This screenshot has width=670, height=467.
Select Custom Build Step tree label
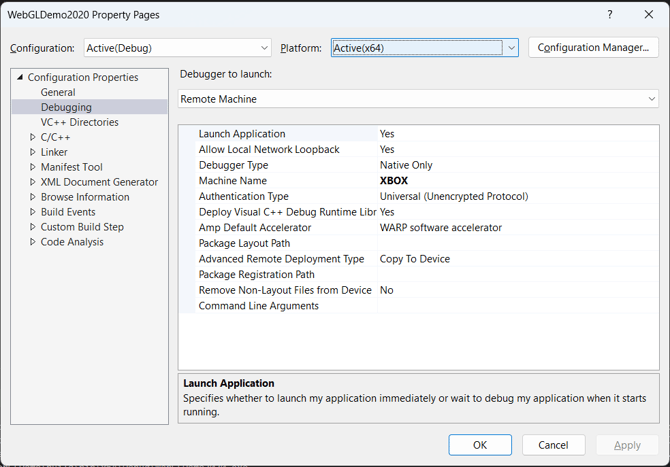pyautogui.click(x=82, y=227)
